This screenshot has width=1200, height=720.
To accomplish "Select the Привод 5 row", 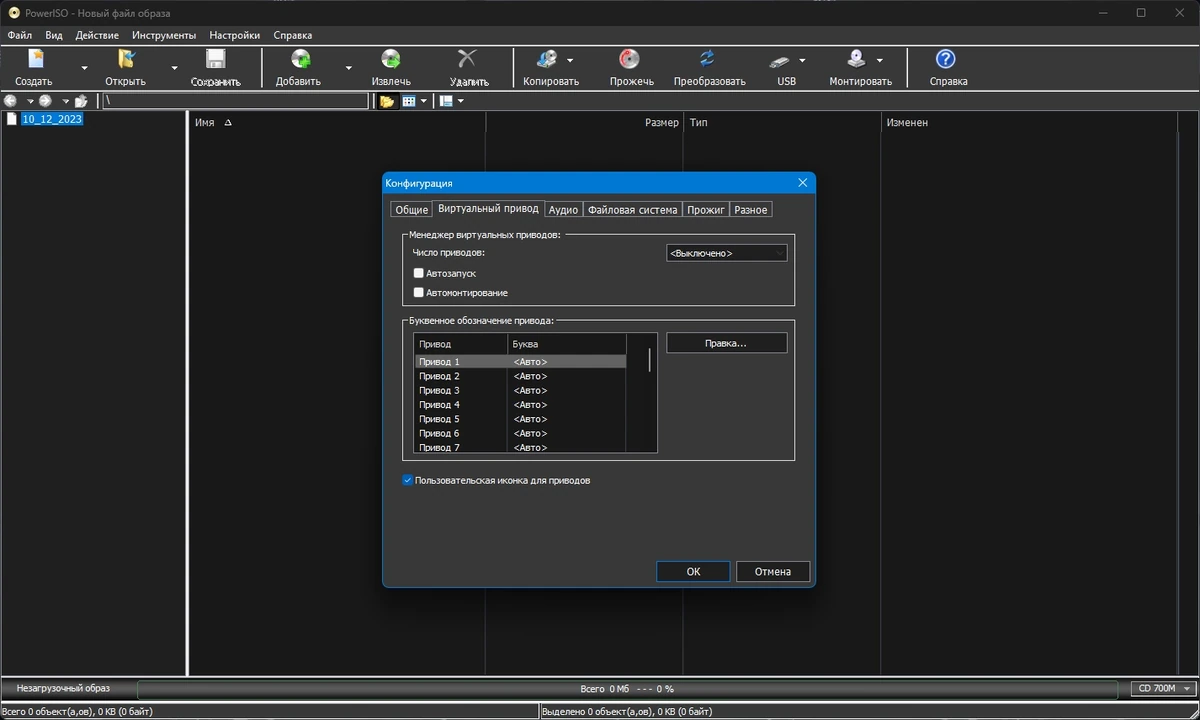I will pyautogui.click(x=520, y=419).
